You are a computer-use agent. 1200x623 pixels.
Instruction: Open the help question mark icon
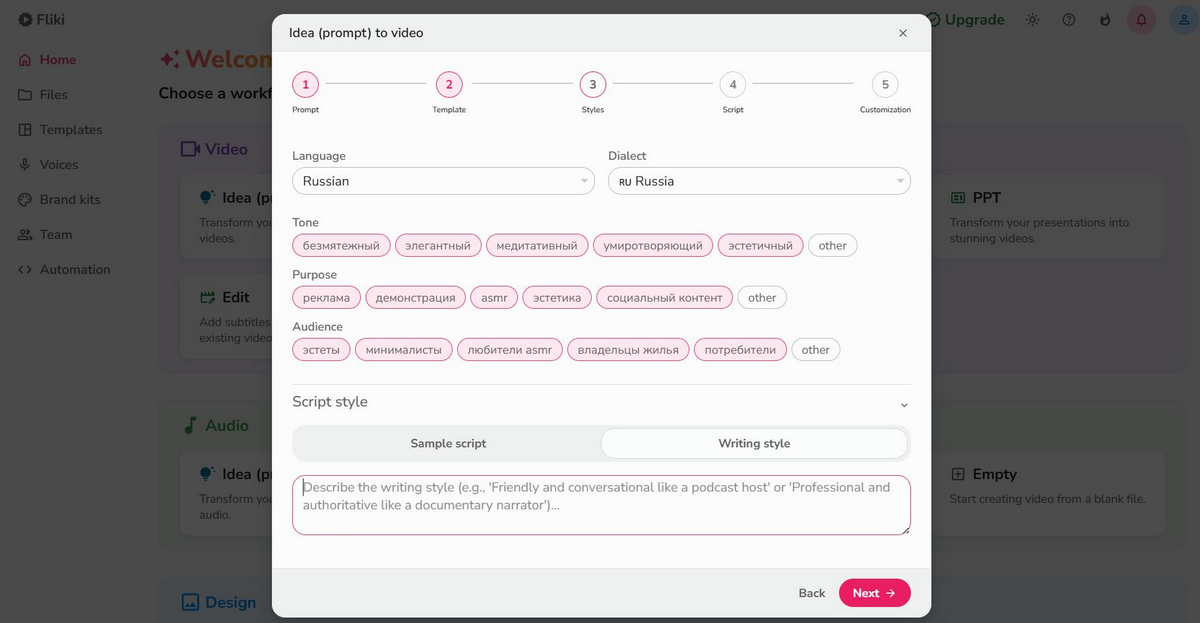click(x=1069, y=19)
